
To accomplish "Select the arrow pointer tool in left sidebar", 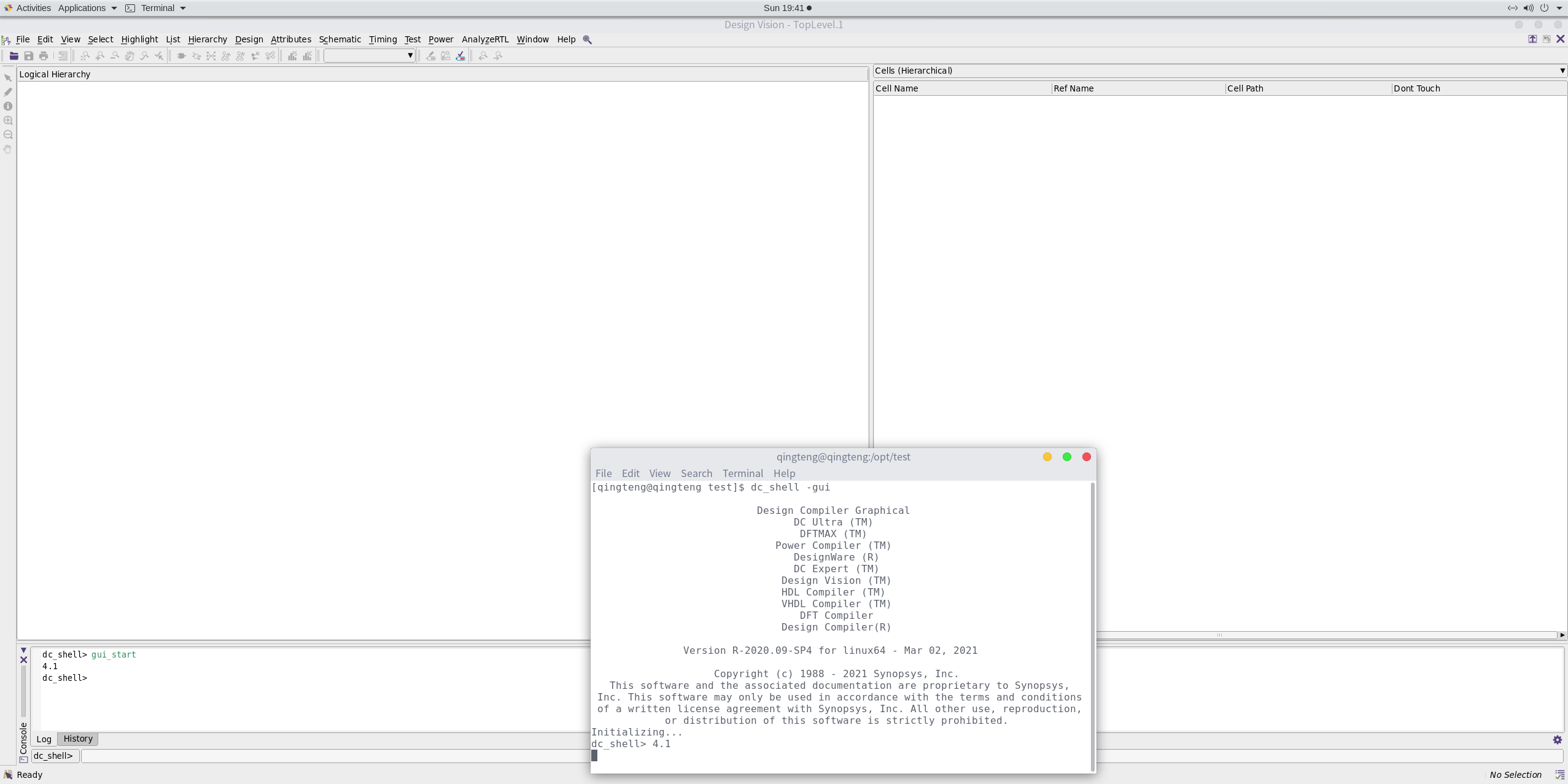I will coord(8,78).
